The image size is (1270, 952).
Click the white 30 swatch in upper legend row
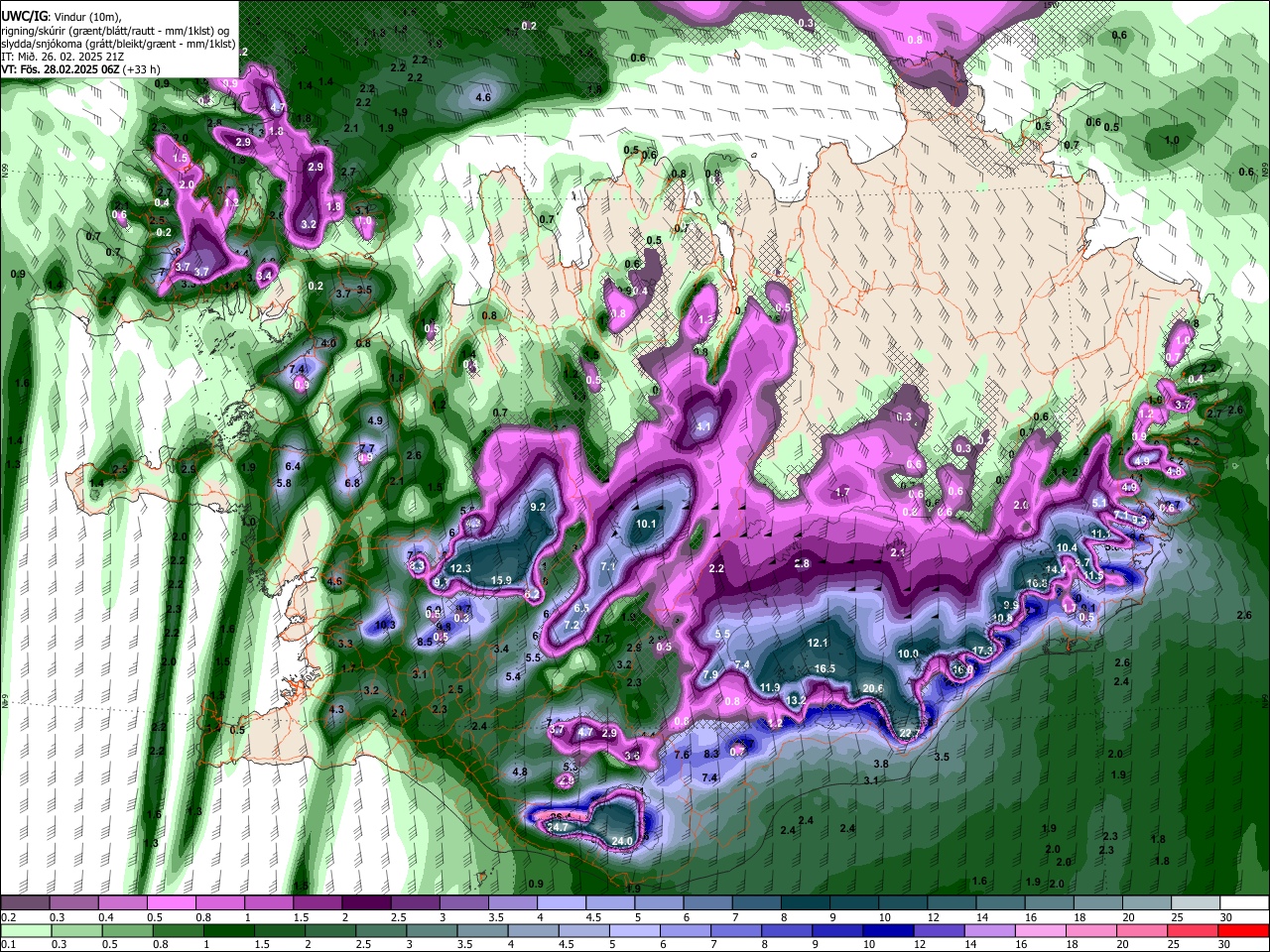point(1244,903)
